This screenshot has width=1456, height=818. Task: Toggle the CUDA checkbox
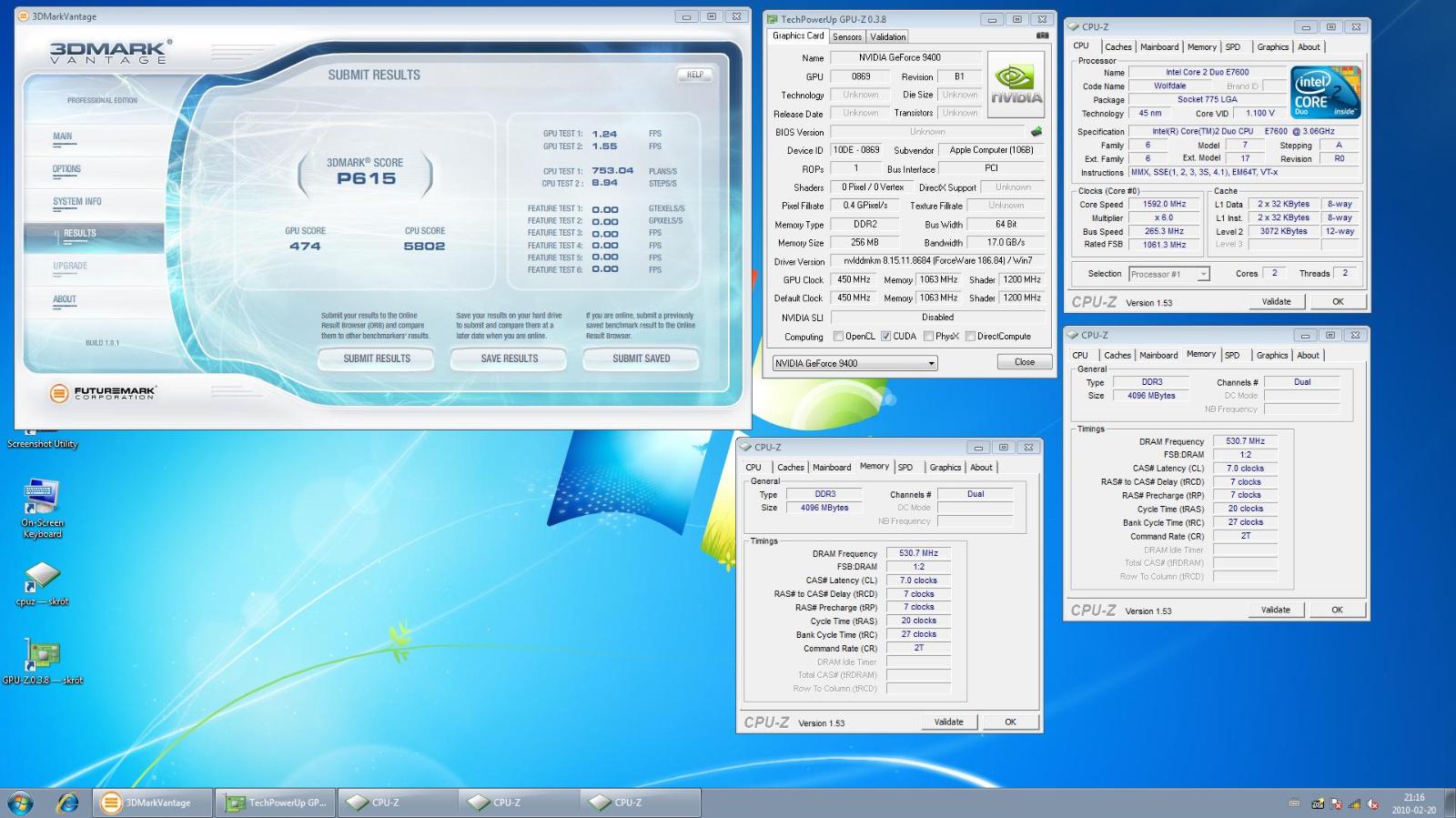coord(885,336)
